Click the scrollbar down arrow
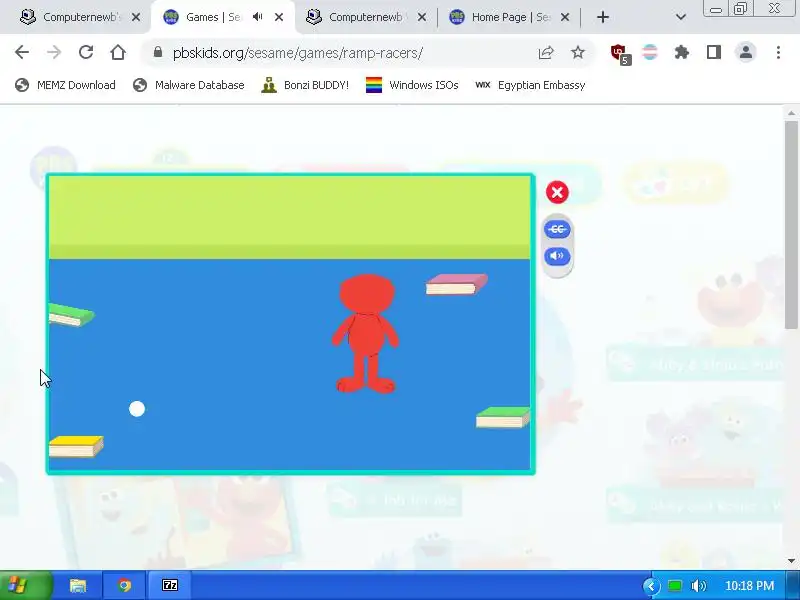The width and height of the screenshot is (800, 600). [x=791, y=561]
